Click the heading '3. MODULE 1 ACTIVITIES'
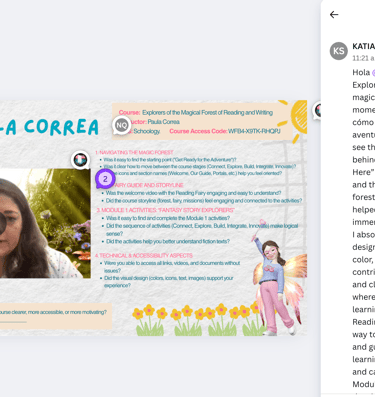 (x=165, y=210)
